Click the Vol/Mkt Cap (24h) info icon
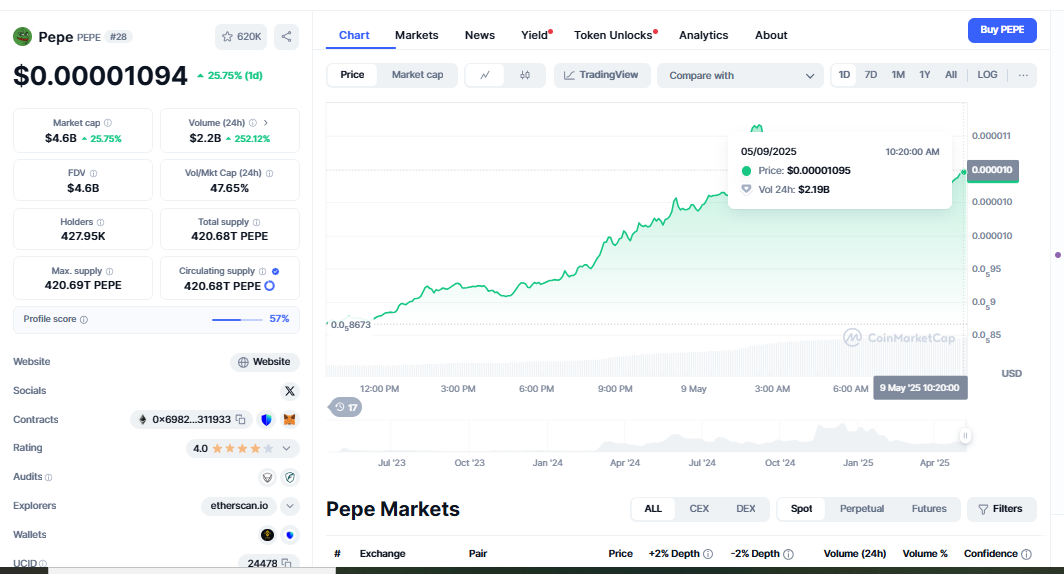 click(x=269, y=173)
